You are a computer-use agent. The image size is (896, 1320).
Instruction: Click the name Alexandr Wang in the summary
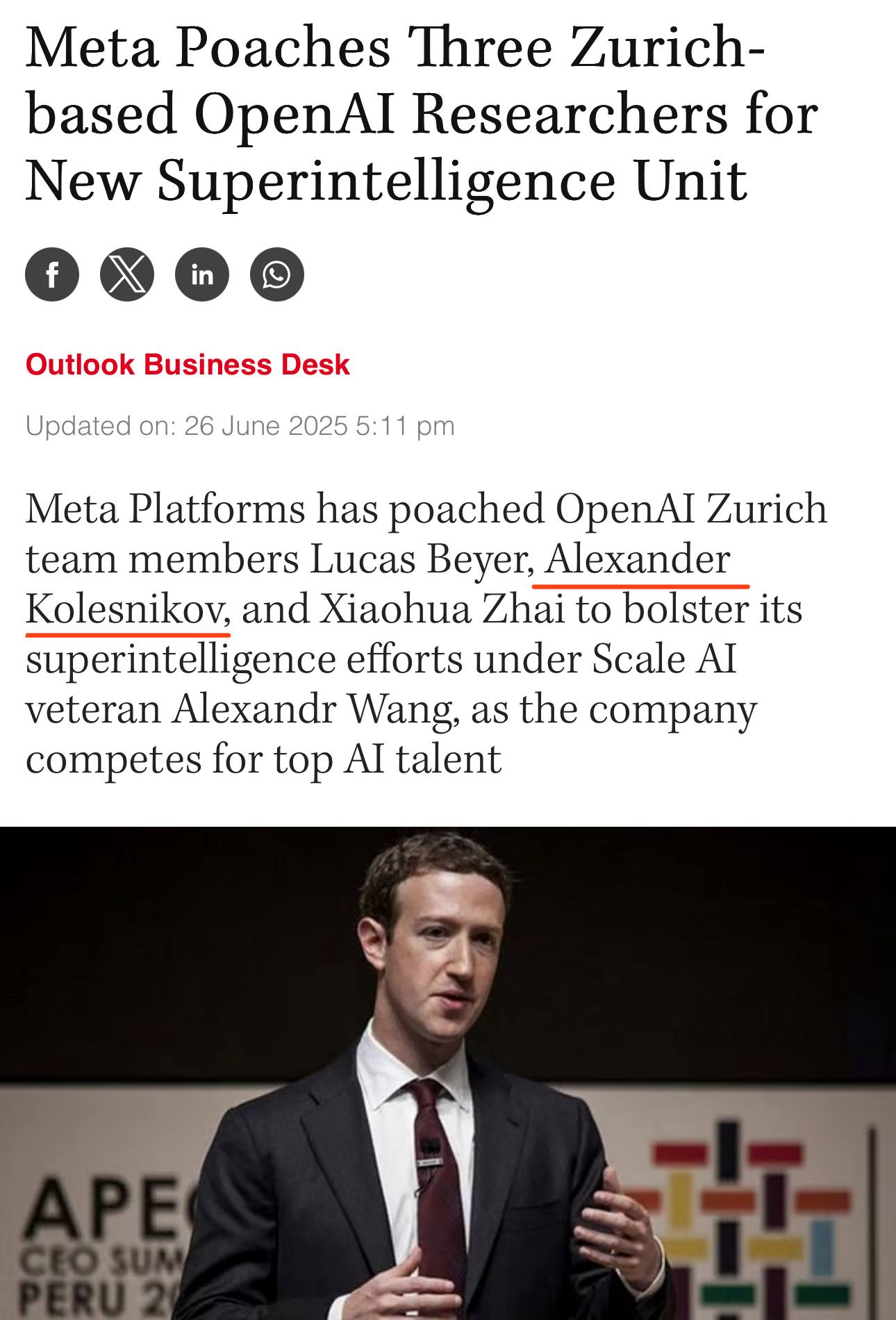tap(313, 709)
